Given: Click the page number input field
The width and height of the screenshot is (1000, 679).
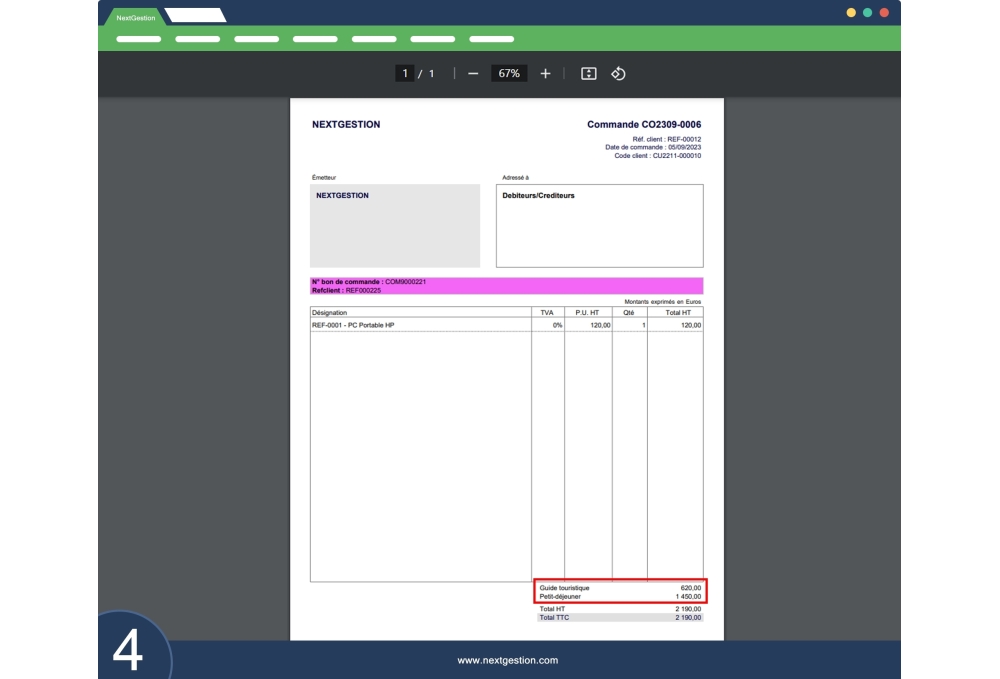Looking at the screenshot, I should point(404,73).
